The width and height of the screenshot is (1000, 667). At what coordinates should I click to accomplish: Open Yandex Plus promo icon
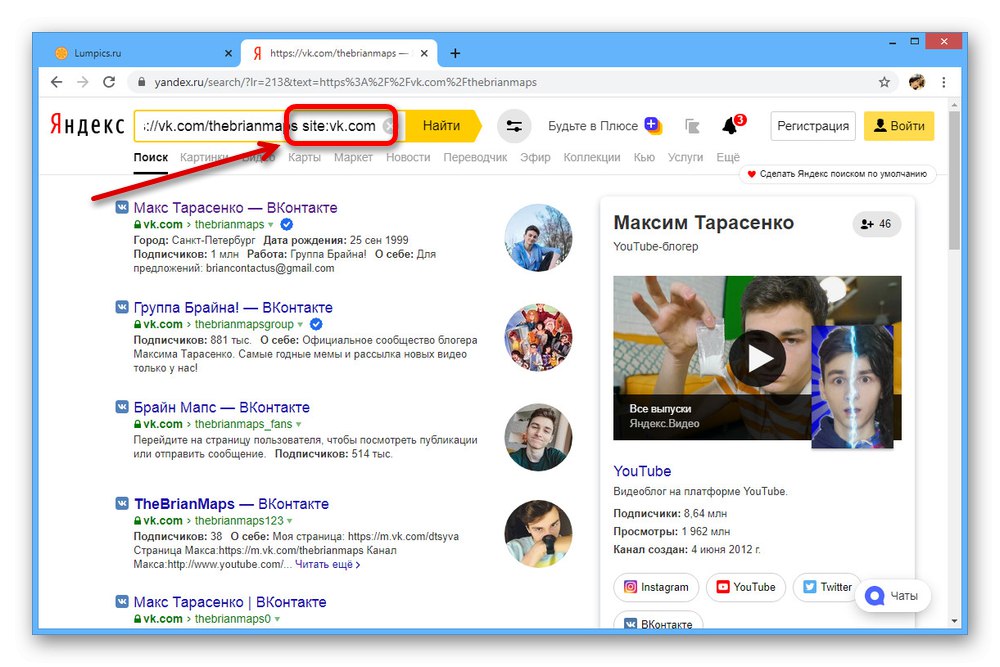click(x=653, y=125)
